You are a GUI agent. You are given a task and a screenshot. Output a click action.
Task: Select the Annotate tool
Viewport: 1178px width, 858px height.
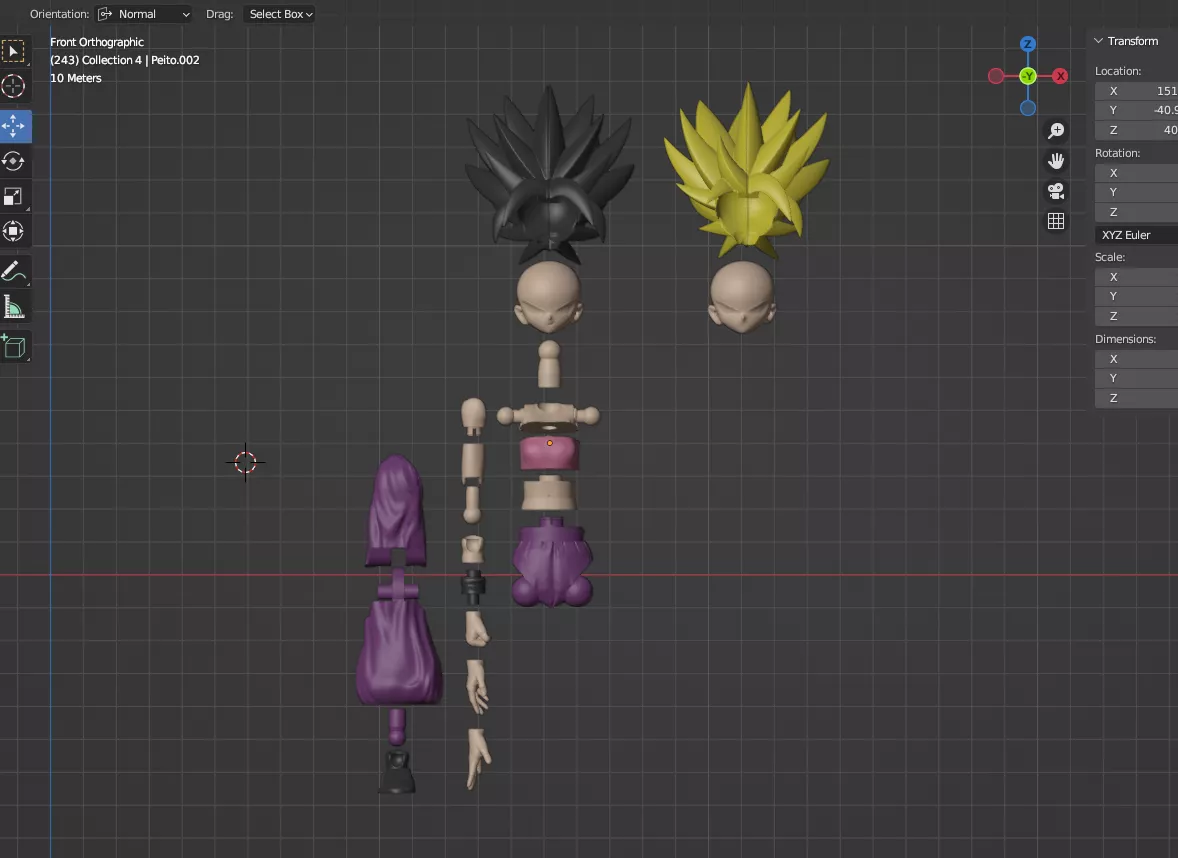tap(14, 271)
